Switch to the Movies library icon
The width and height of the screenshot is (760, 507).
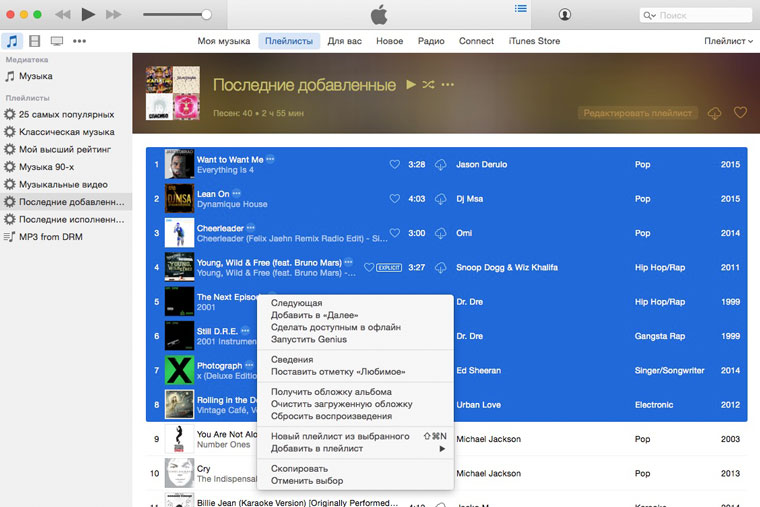click(34, 41)
